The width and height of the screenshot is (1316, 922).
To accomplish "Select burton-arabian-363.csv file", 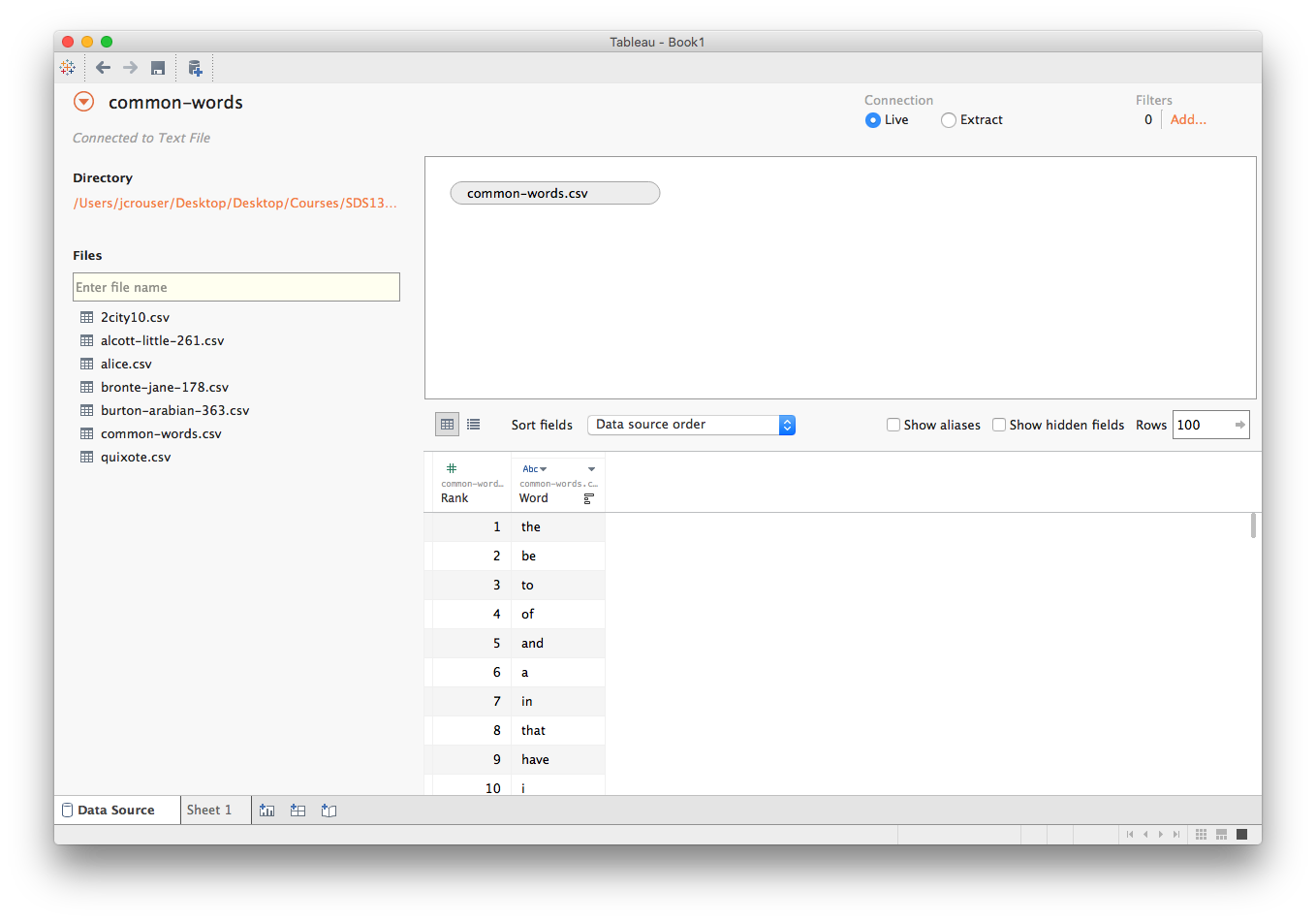I will click(175, 410).
